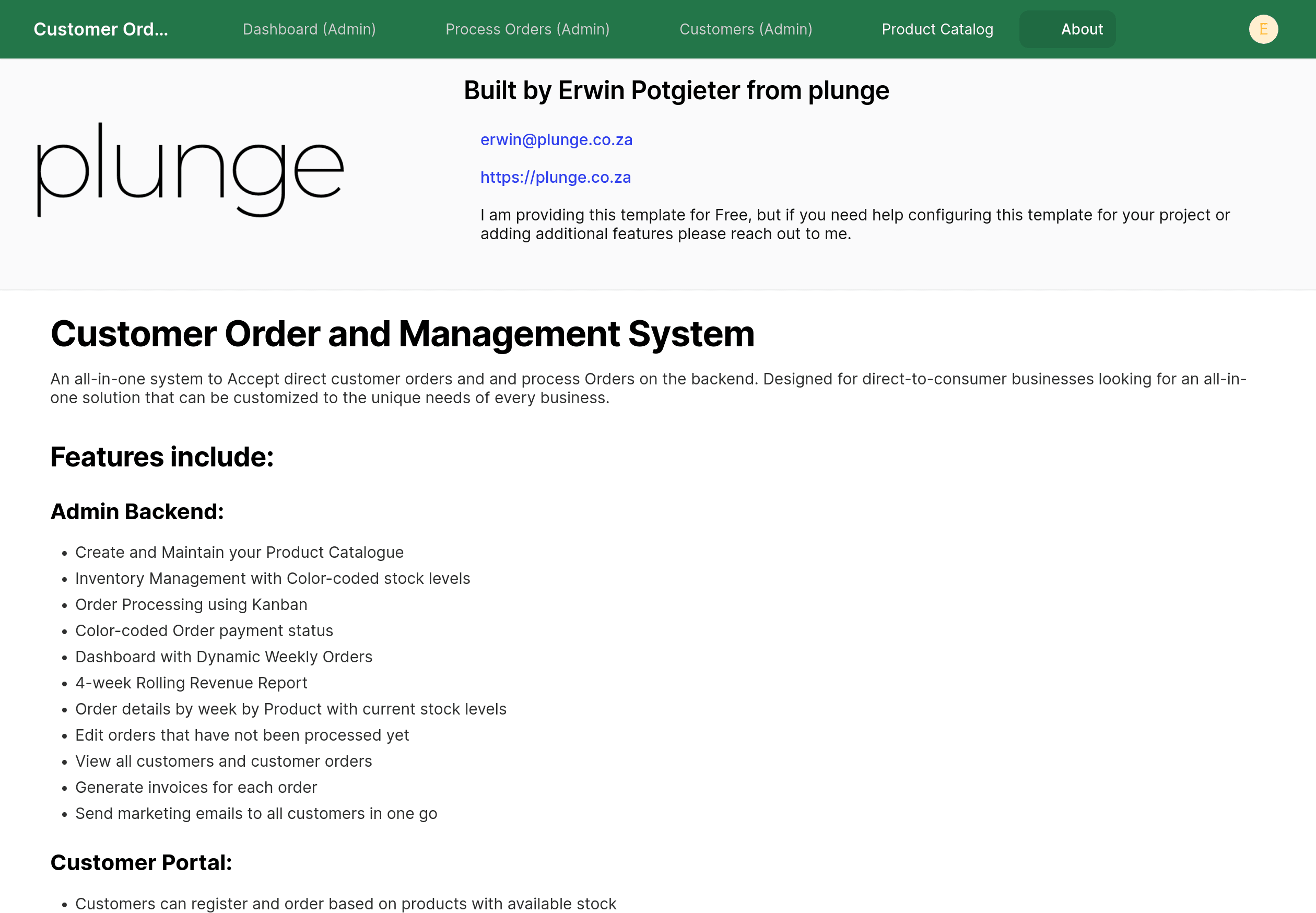Click the Customers (Admin) navigation icon
The image size is (1316, 913).
click(745, 29)
